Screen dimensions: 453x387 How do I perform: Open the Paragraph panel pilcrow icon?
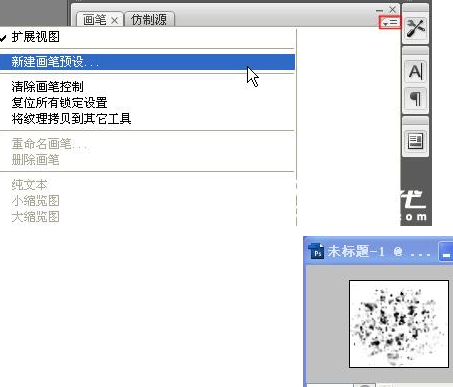[x=415, y=99]
